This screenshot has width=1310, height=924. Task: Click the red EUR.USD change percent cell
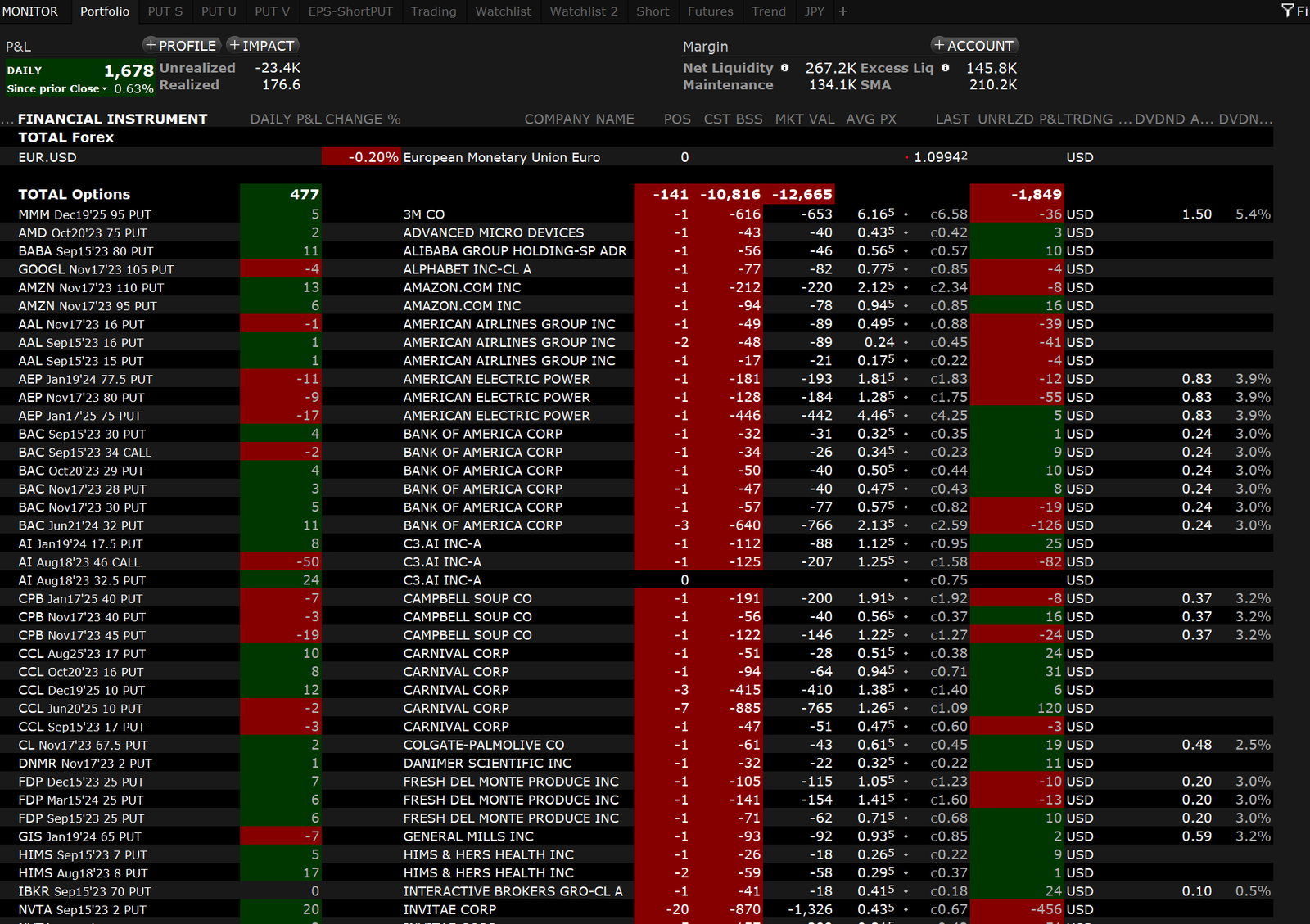[361, 157]
